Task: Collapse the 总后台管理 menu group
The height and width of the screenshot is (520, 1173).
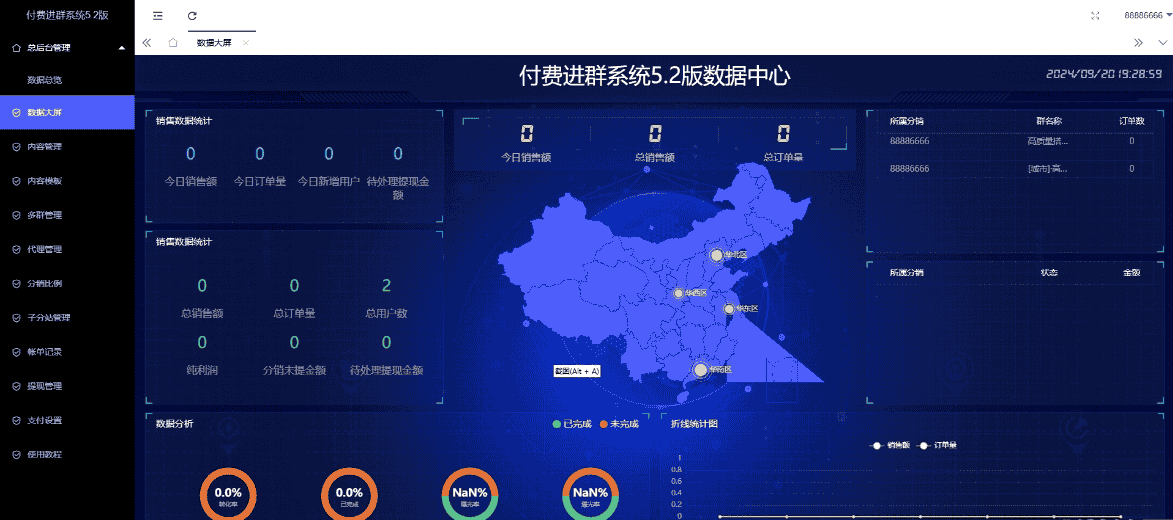Action: click(x=67, y=48)
